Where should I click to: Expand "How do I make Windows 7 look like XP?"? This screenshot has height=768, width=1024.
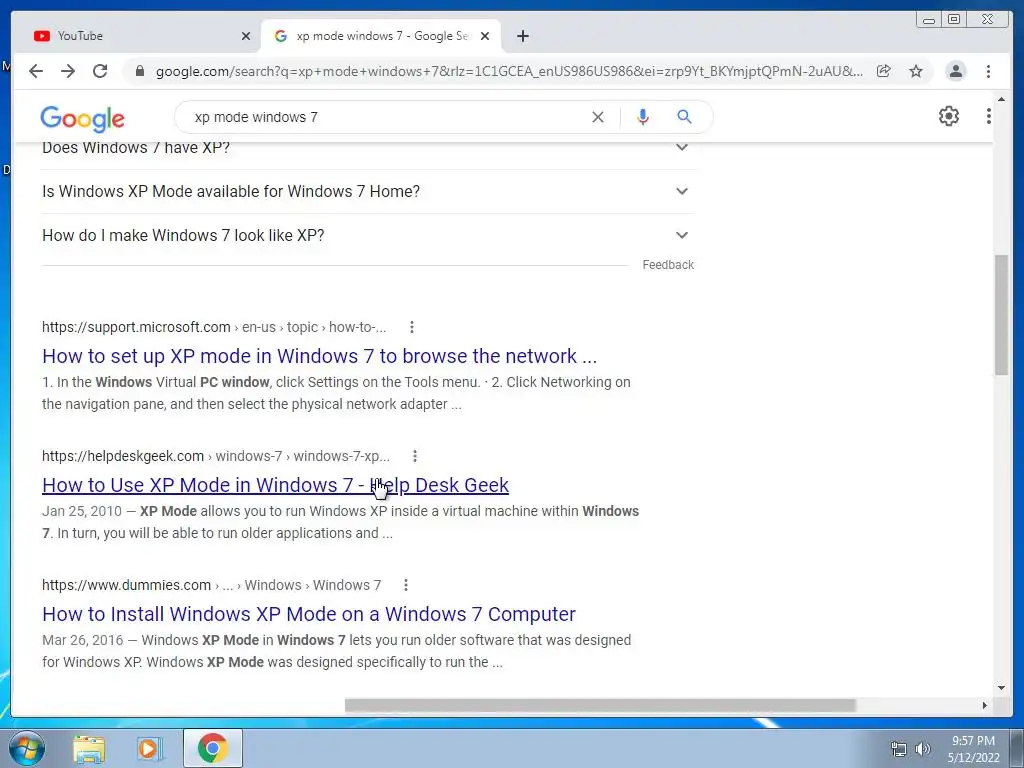click(366, 235)
